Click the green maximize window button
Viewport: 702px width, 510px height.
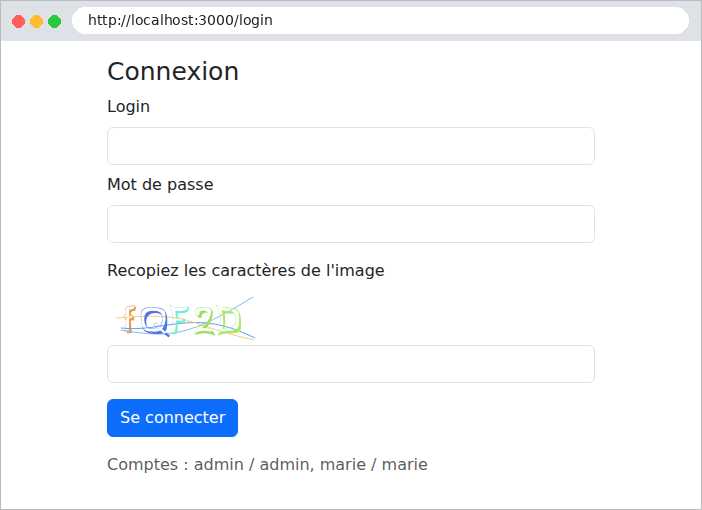tap(55, 21)
